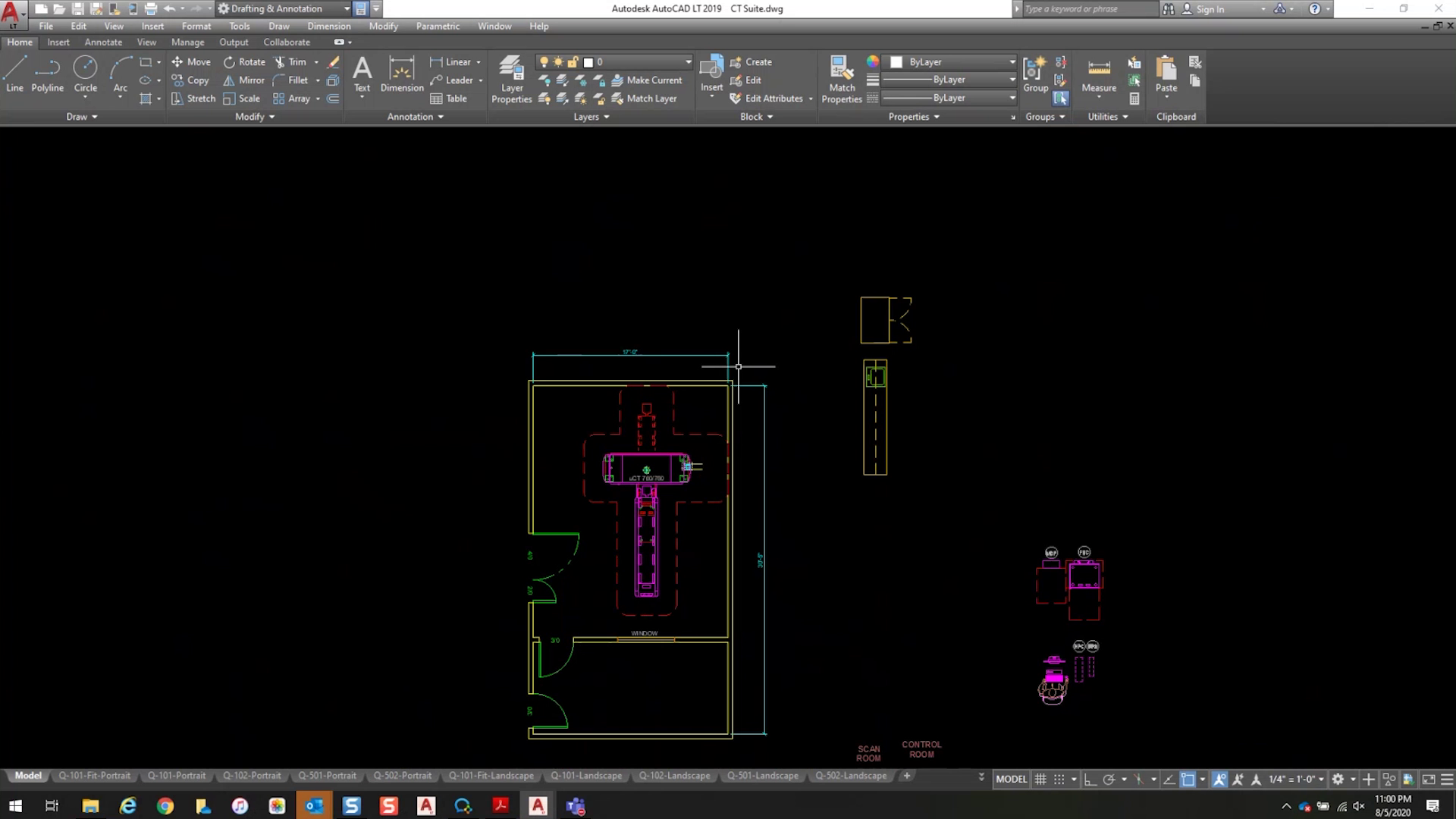Toggle ortho mode in status bar

1090,779
